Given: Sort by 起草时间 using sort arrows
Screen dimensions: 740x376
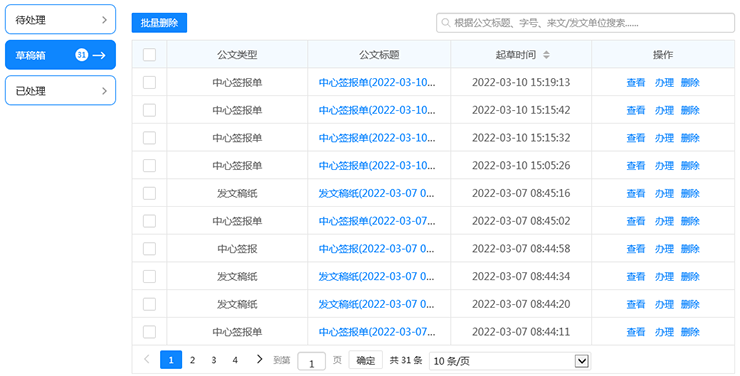Looking at the screenshot, I should [546, 55].
